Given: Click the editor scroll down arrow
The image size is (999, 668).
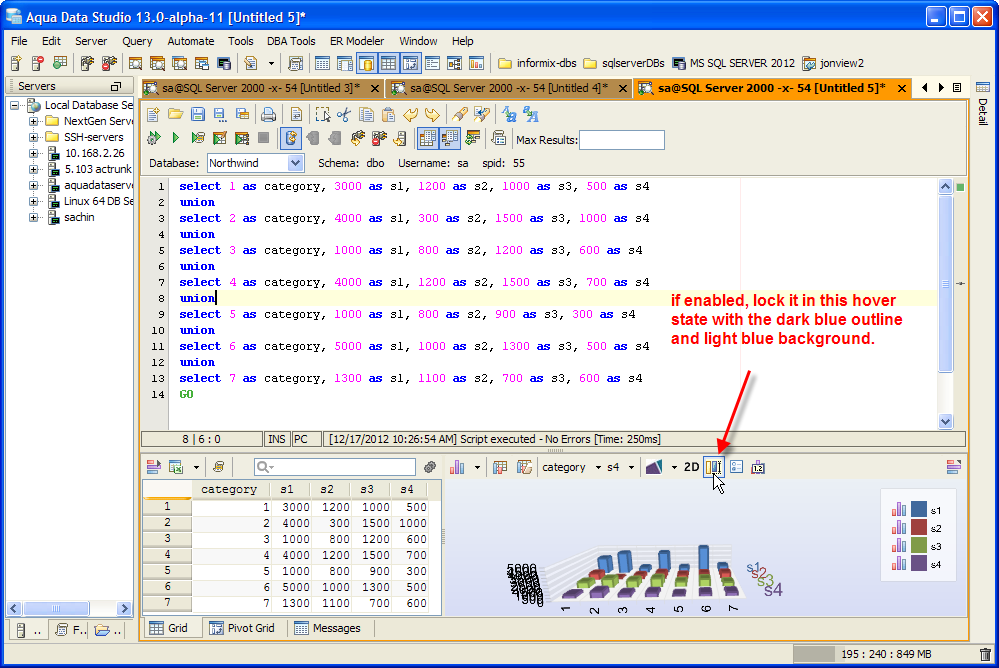Looking at the screenshot, I should 945,421.
